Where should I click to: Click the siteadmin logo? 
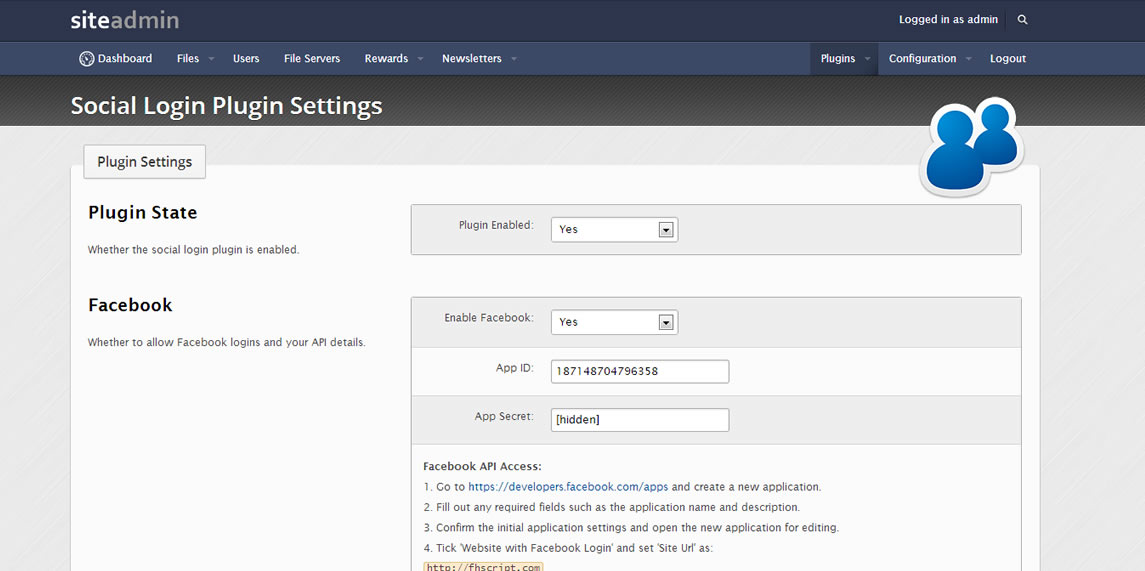tap(125, 20)
